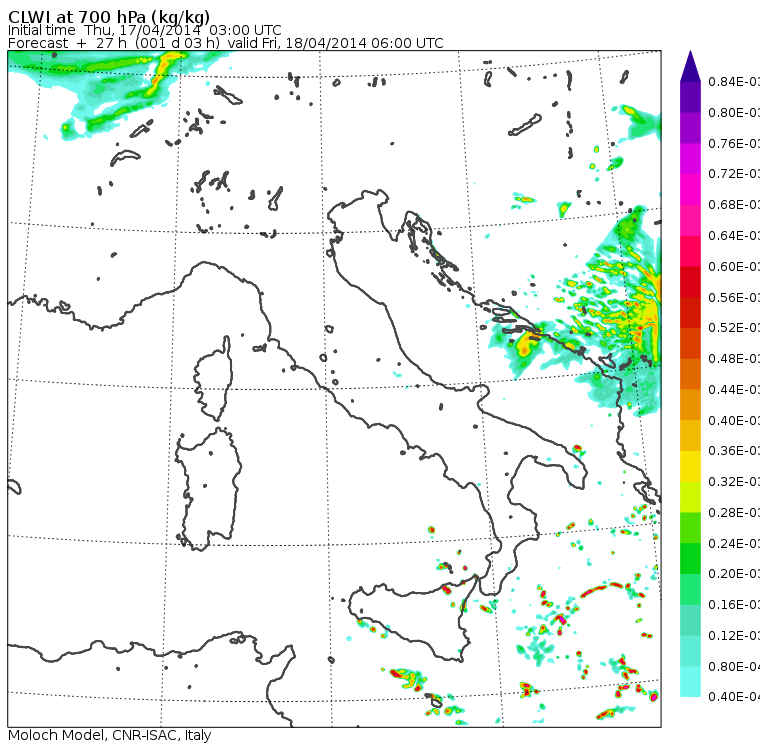
Task: Click the 0.52E-03 colorbar label
Action: tap(734, 328)
